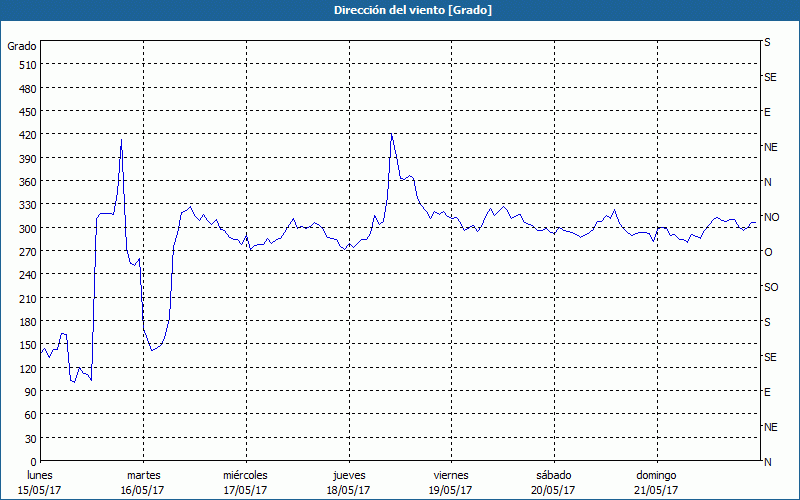This screenshot has height=500, width=800.
Task: Select the 'martes 16/05/17' date label
Action: pos(143,482)
